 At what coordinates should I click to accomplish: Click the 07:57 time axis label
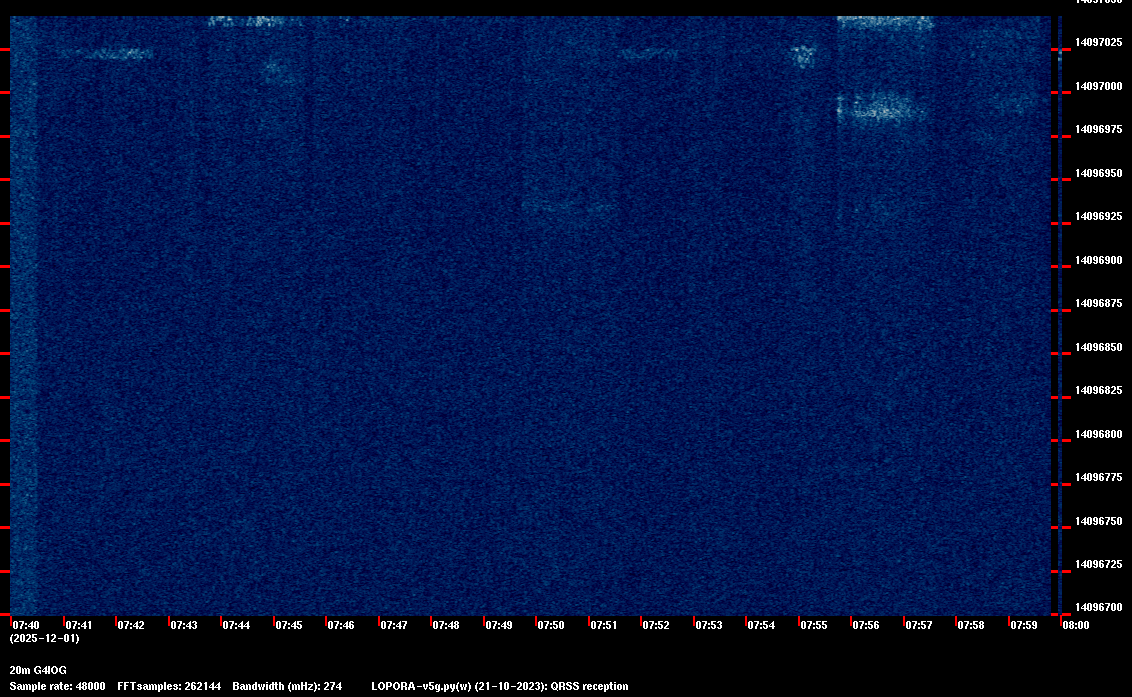[x=919, y=625]
